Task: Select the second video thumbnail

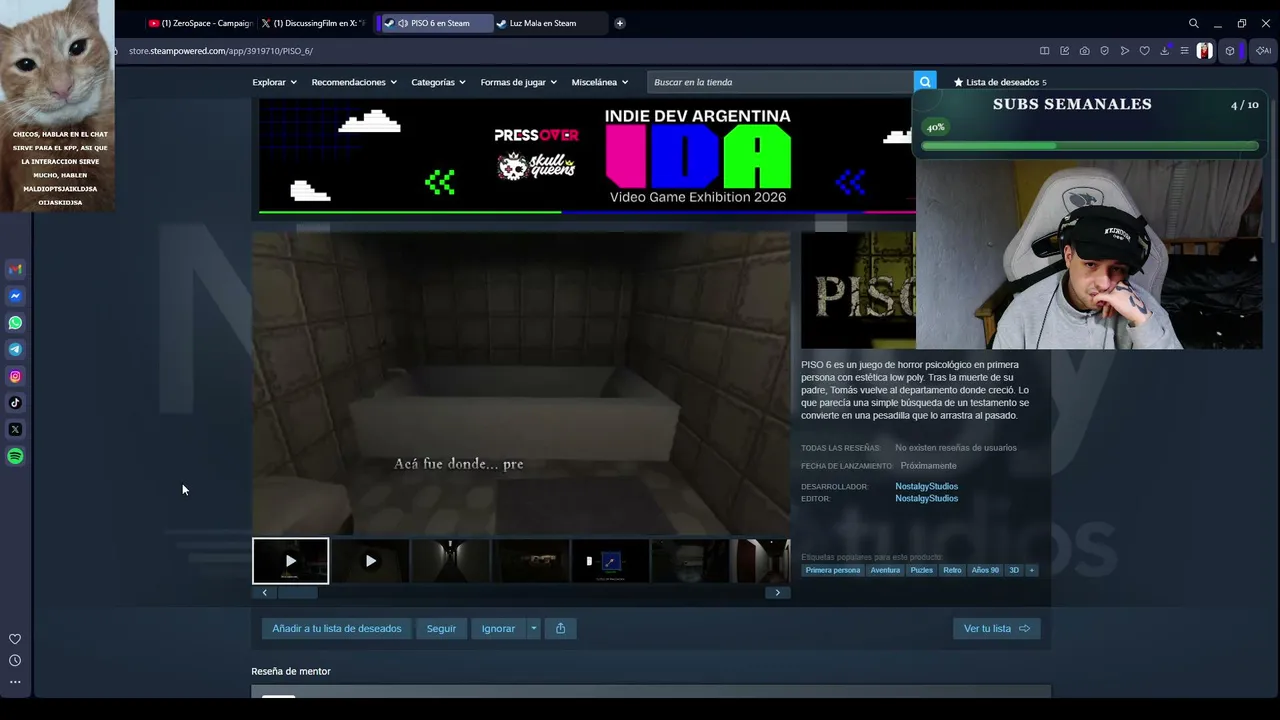Action: 370,561
